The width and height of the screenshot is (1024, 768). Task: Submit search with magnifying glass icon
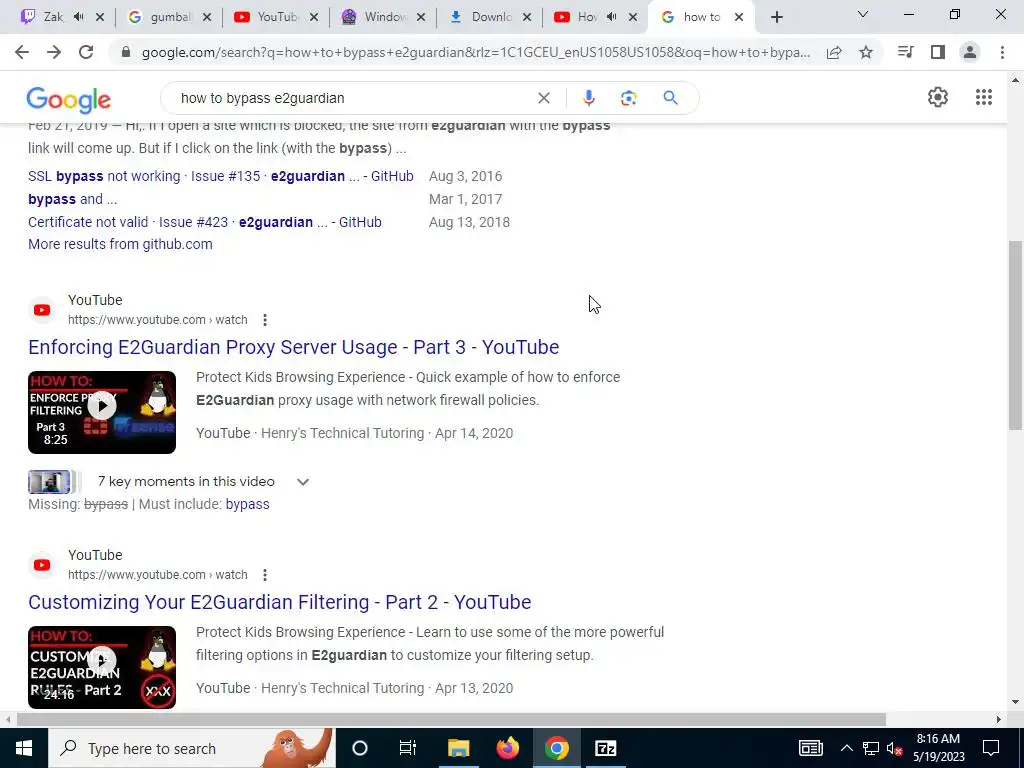[x=670, y=98]
